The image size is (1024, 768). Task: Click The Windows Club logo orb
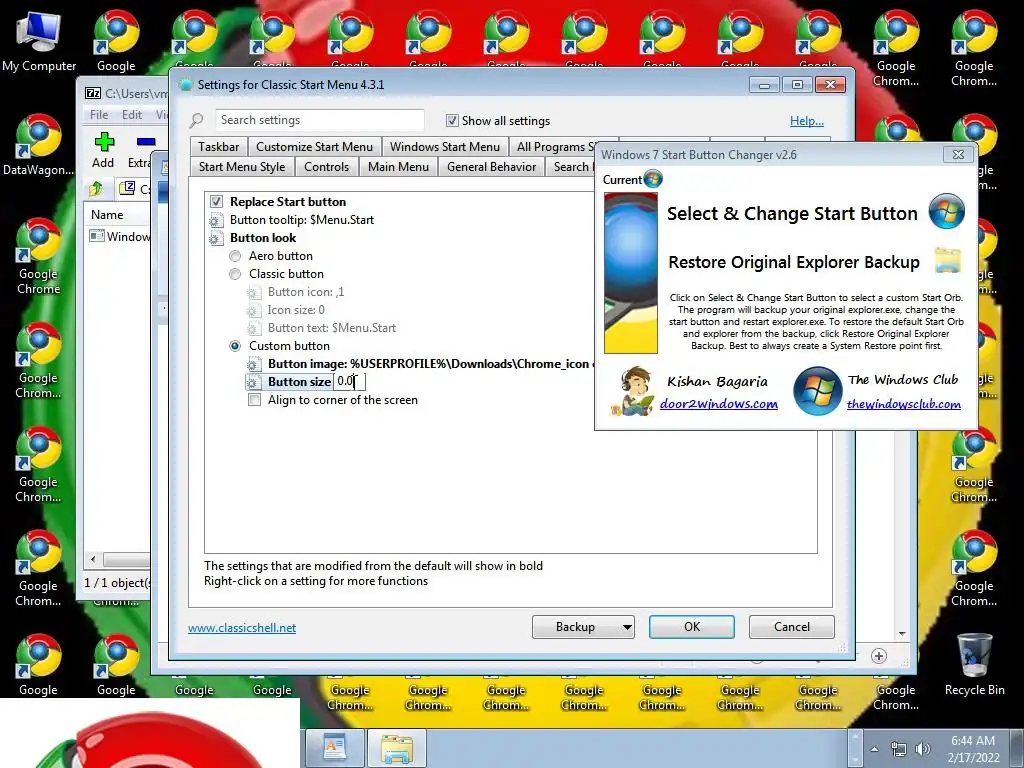click(817, 391)
